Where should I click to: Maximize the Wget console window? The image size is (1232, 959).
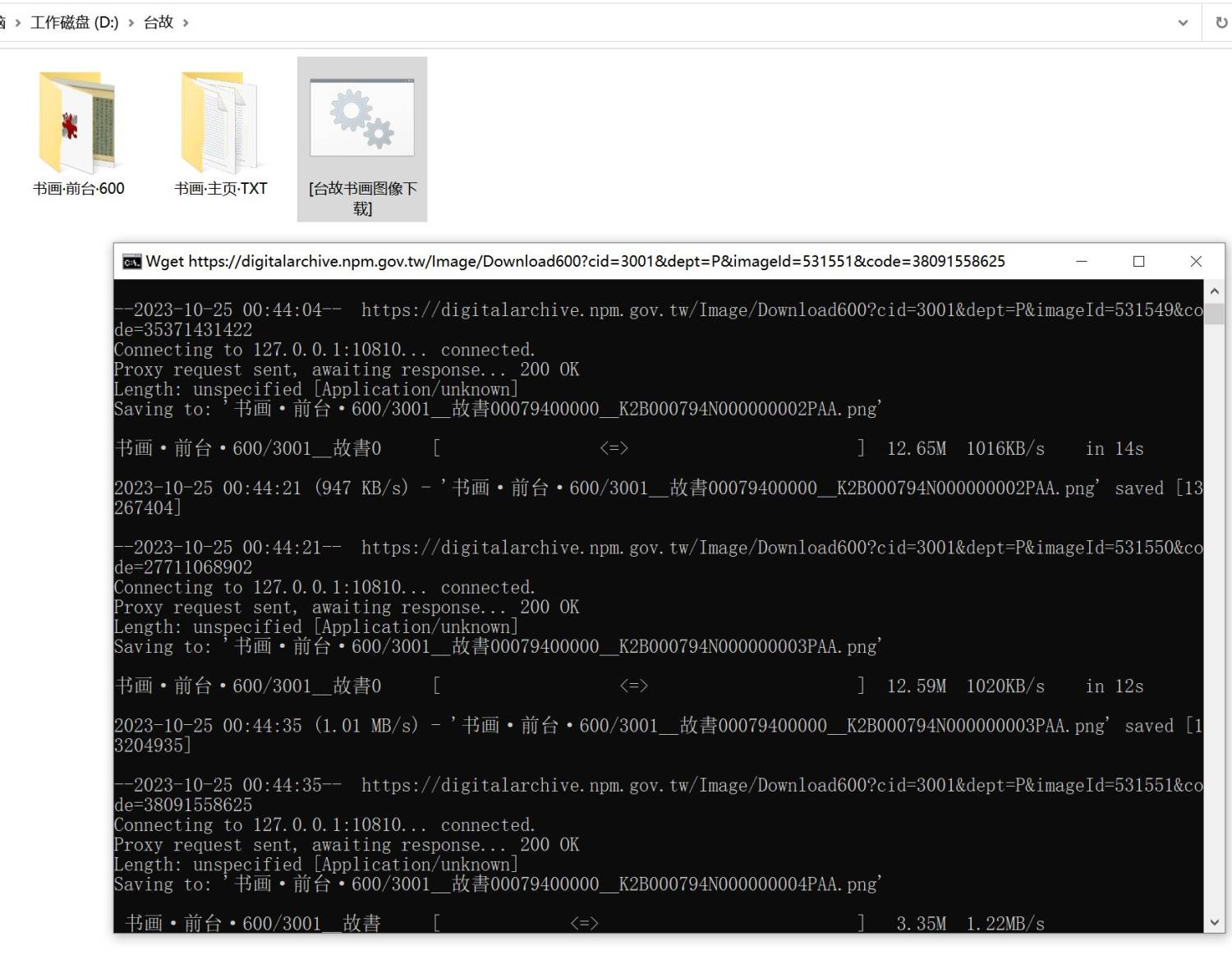tap(1138, 261)
